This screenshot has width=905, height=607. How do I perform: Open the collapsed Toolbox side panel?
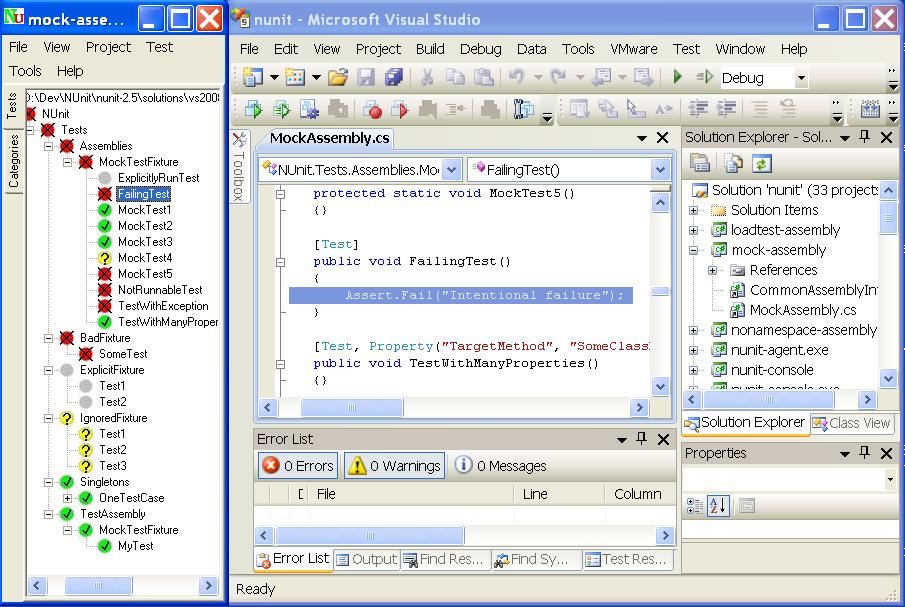tap(240, 166)
